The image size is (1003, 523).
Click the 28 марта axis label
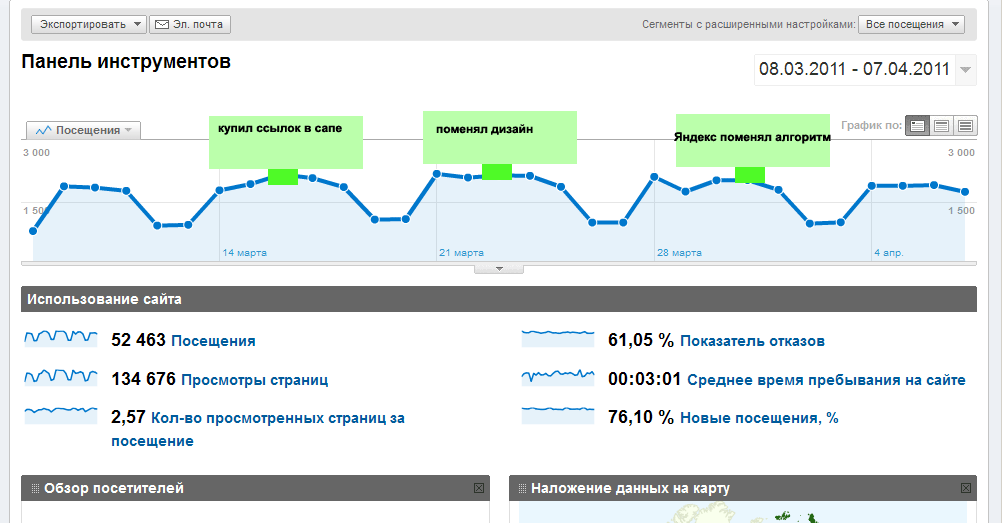(x=679, y=253)
